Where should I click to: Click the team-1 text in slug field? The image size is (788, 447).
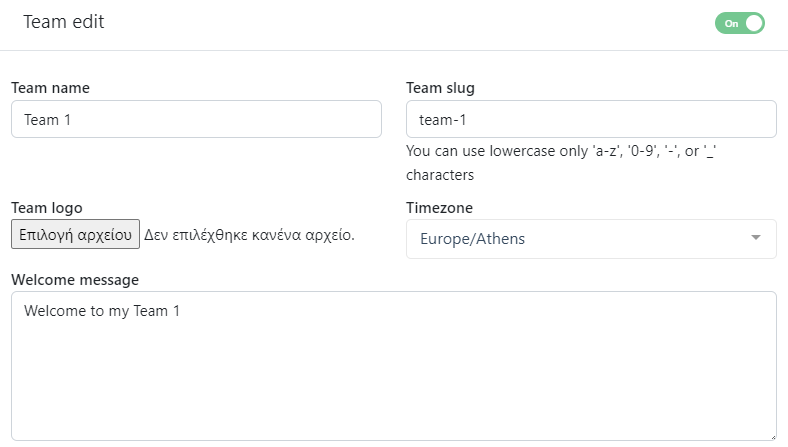point(443,120)
